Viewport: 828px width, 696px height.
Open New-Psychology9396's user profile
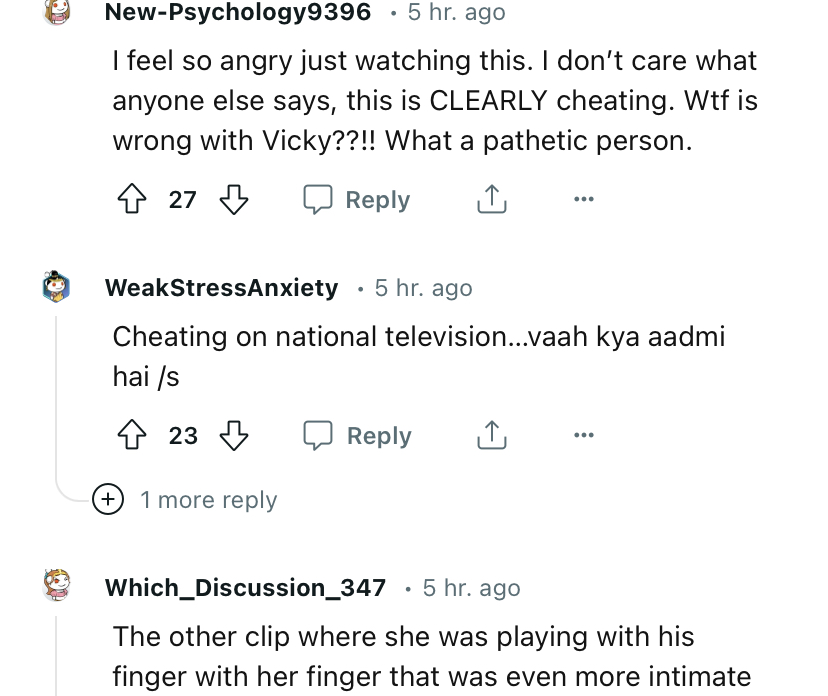click(x=238, y=13)
